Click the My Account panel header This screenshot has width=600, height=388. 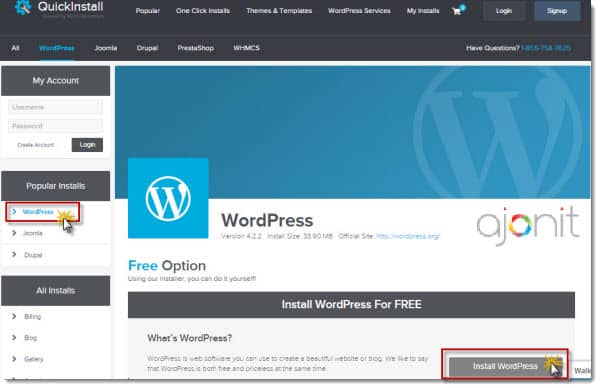55,81
